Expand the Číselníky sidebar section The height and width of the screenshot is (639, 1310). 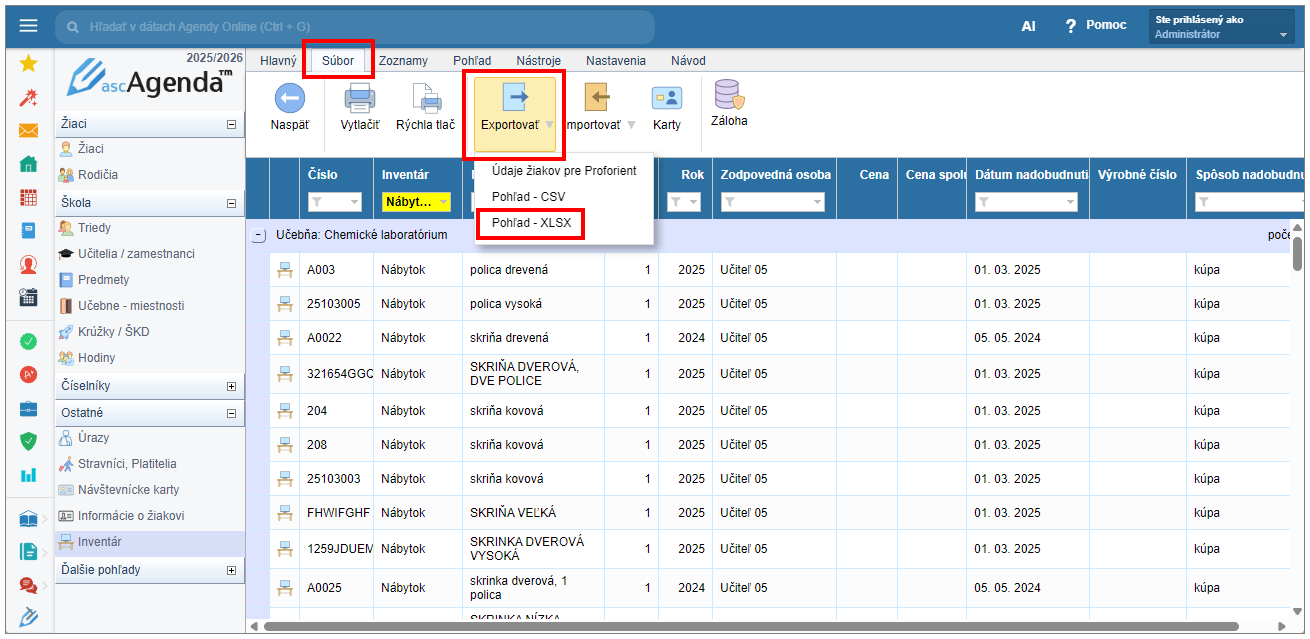232,386
